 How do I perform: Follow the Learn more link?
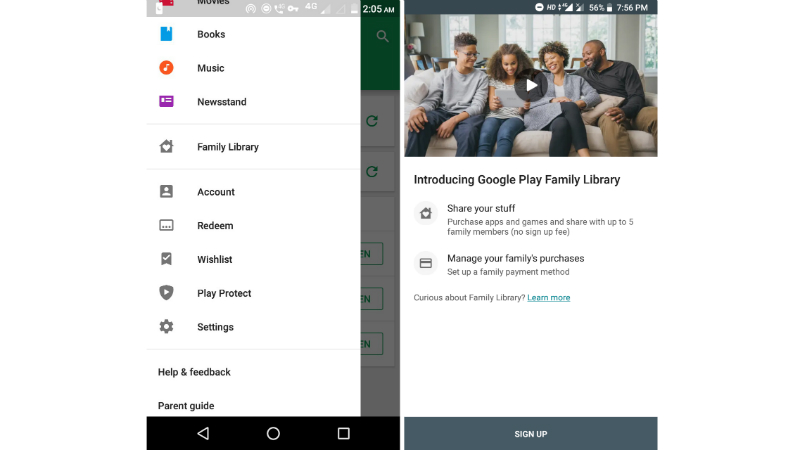tap(548, 297)
